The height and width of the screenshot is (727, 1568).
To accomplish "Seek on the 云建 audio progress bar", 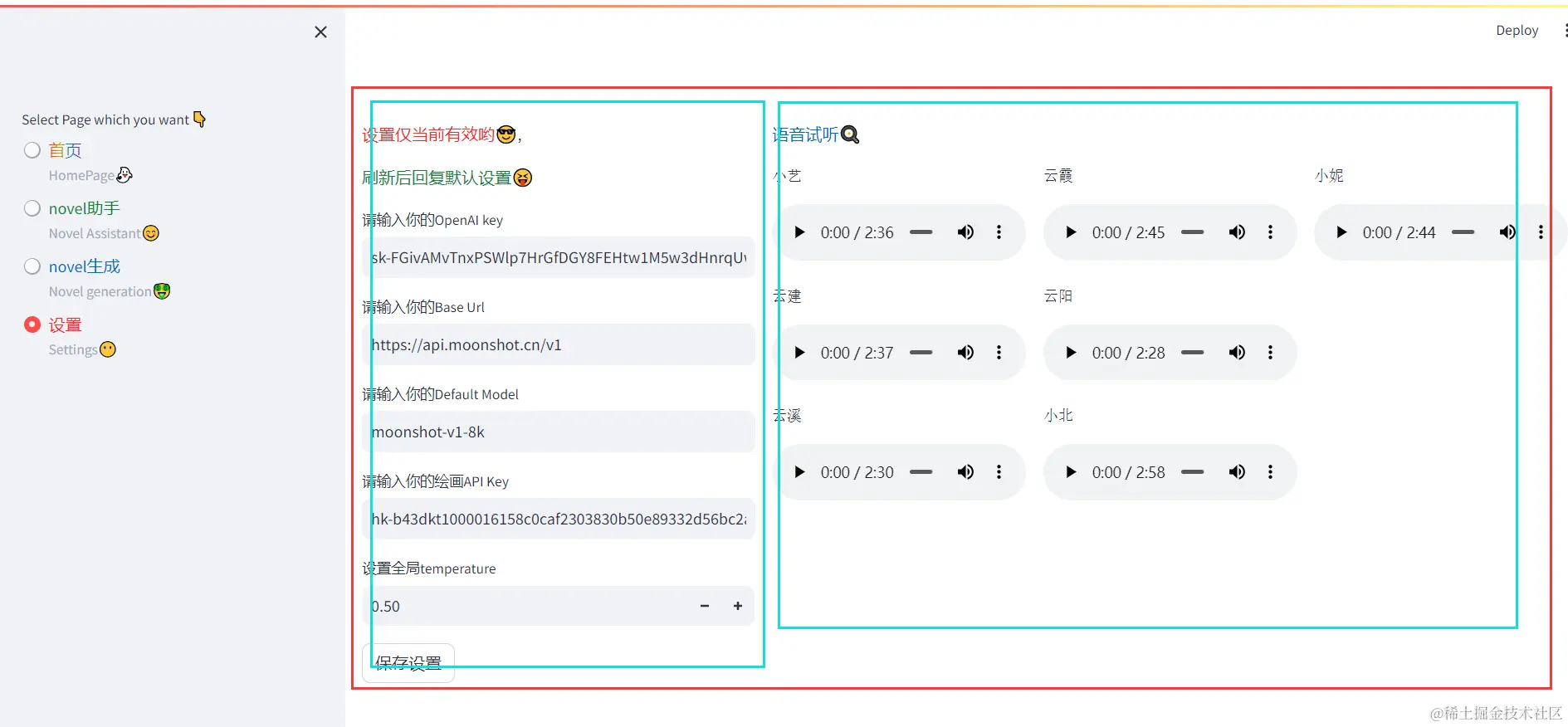I will [x=921, y=353].
